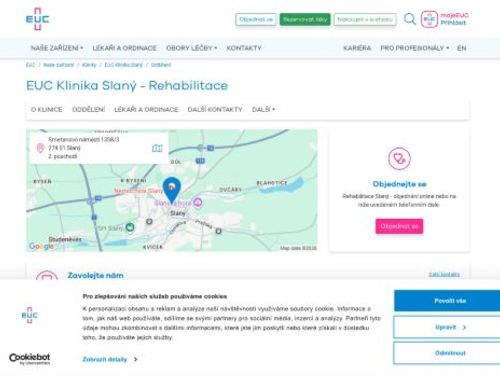Viewport: 500px width, 375px height.
Task: Click Odmítnout cookie button
Action: click(447, 353)
